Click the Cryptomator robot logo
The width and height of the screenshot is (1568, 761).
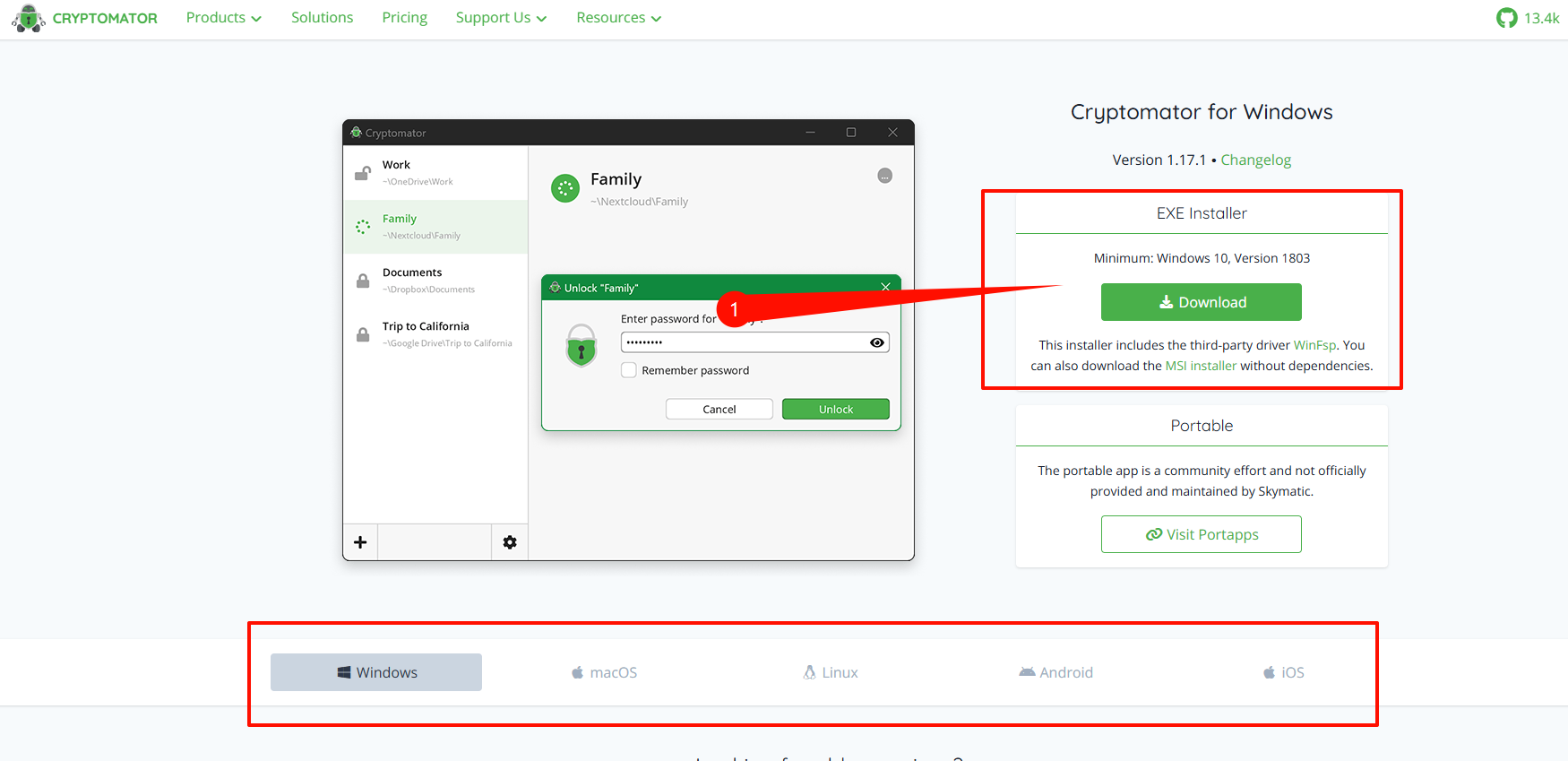click(28, 18)
